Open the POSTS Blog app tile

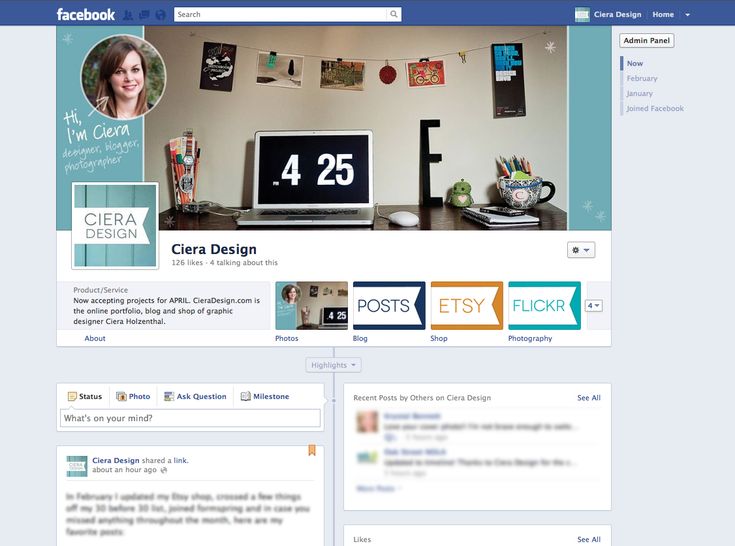click(x=389, y=306)
